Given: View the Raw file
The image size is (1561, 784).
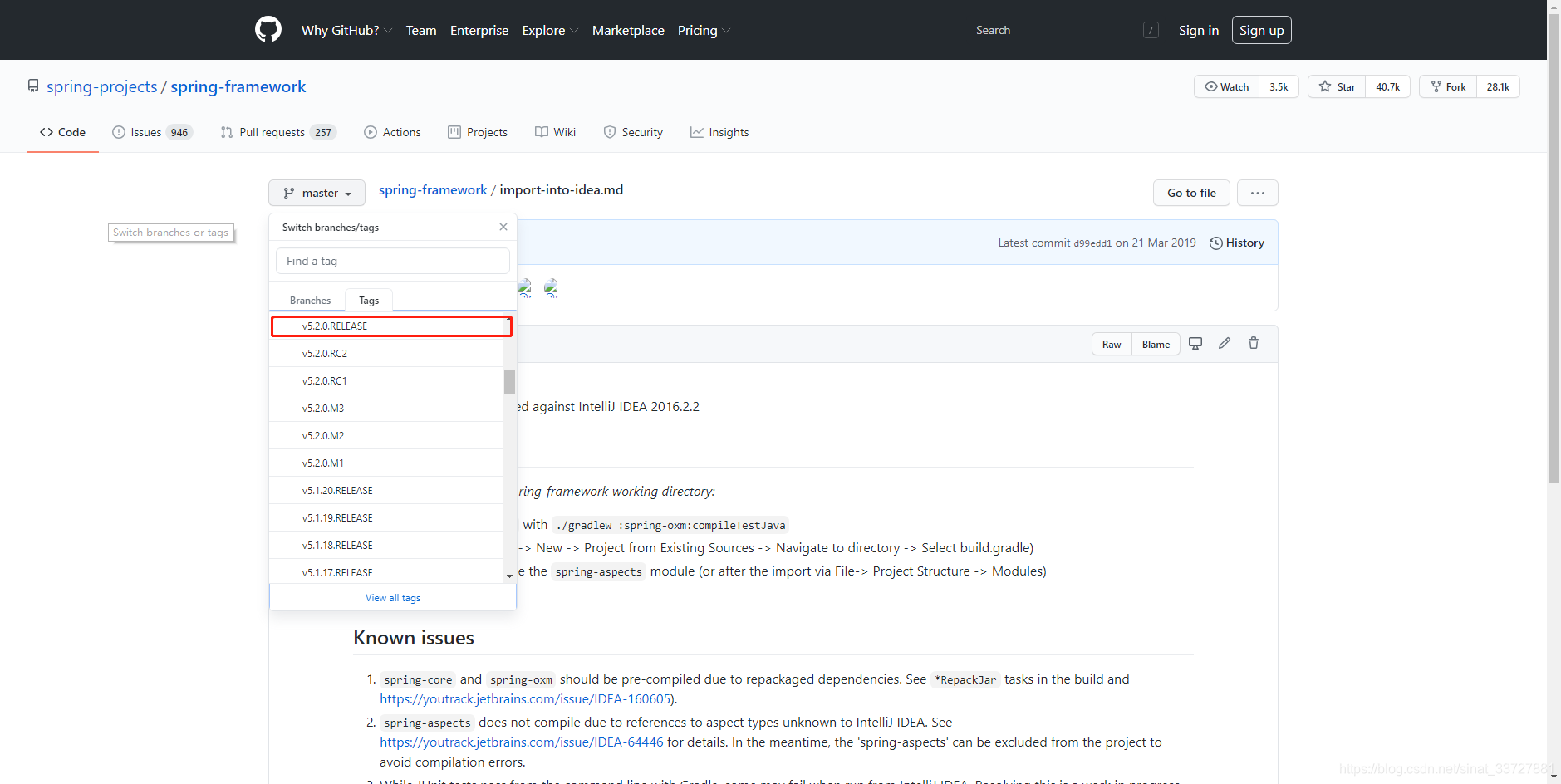Looking at the screenshot, I should [1112, 344].
